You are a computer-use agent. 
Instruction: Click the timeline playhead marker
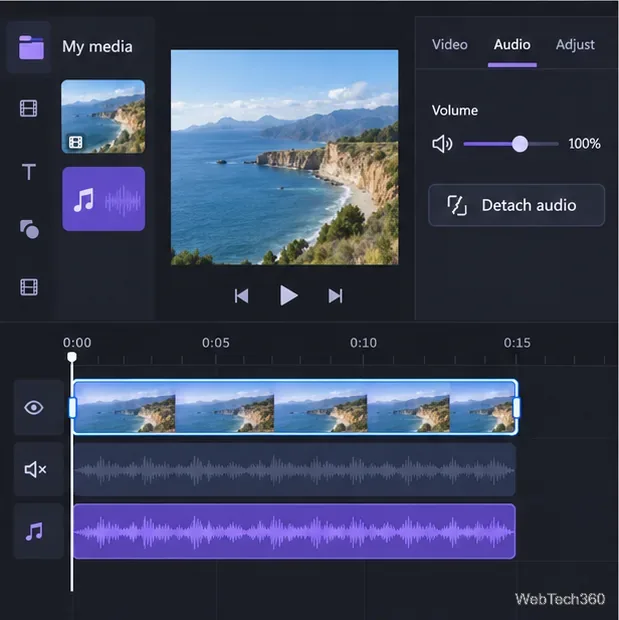point(72,357)
